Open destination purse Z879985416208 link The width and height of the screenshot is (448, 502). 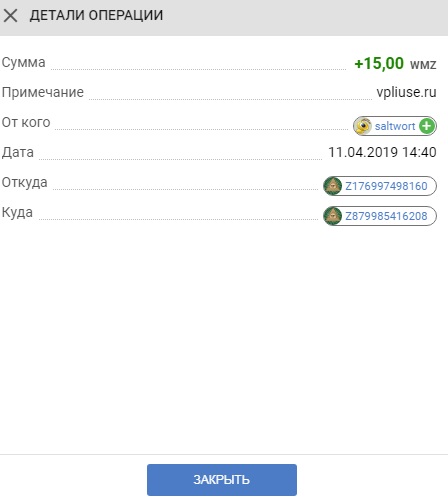coord(386,216)
